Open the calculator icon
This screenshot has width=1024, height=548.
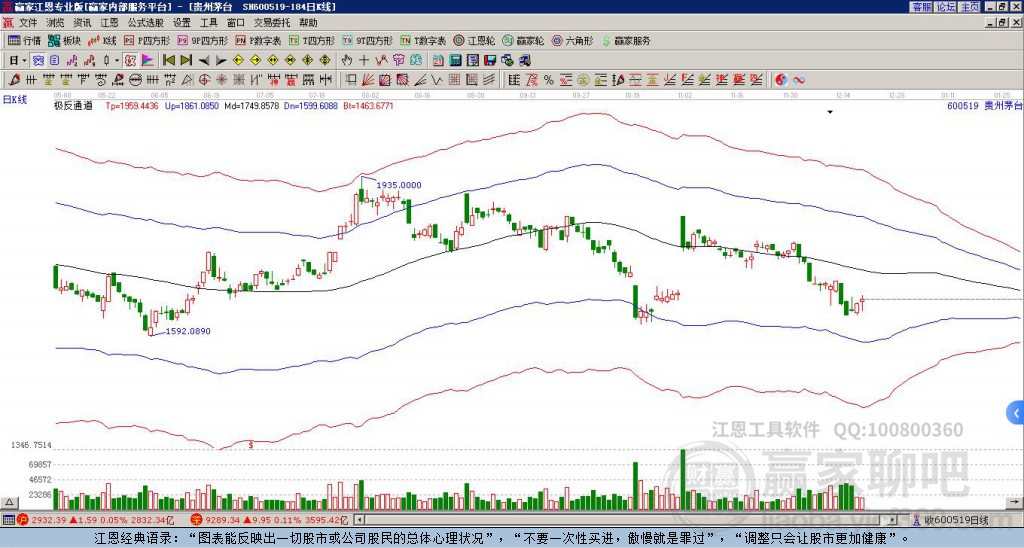[x=455, y=60]
